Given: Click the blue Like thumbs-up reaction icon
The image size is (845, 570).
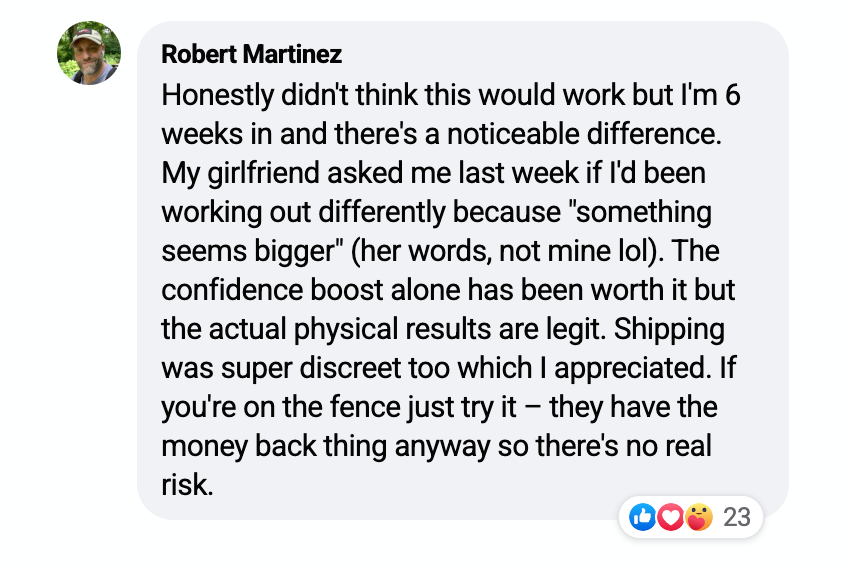Looking at the screenshot, I should pyautogui.click(x=643, y=517).
